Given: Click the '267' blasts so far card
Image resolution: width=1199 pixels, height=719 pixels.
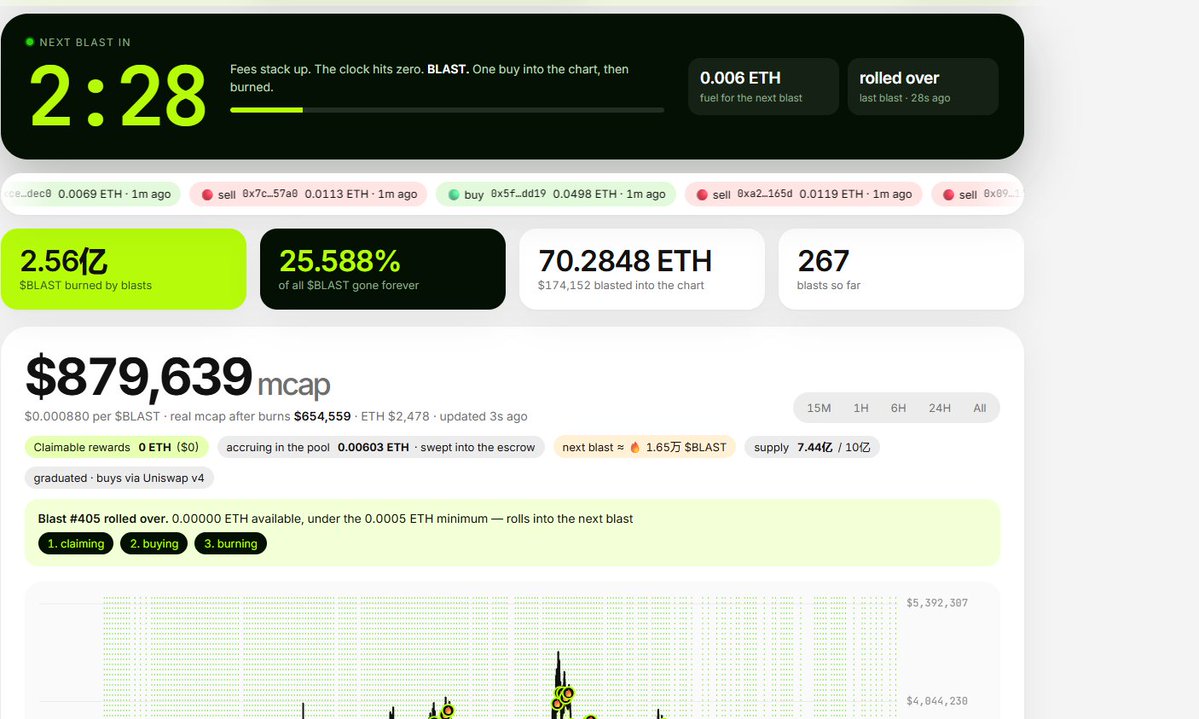Looking at the screenshot, I should [901, 269].
